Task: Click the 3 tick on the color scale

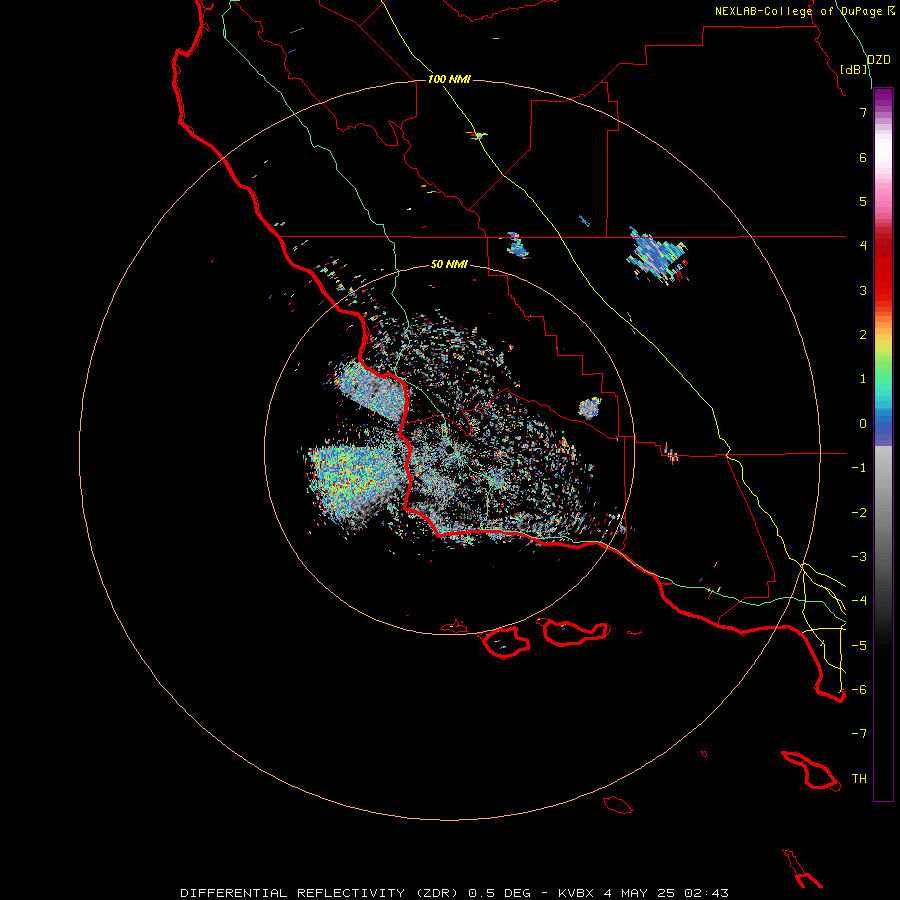Action: pos(863,290)
